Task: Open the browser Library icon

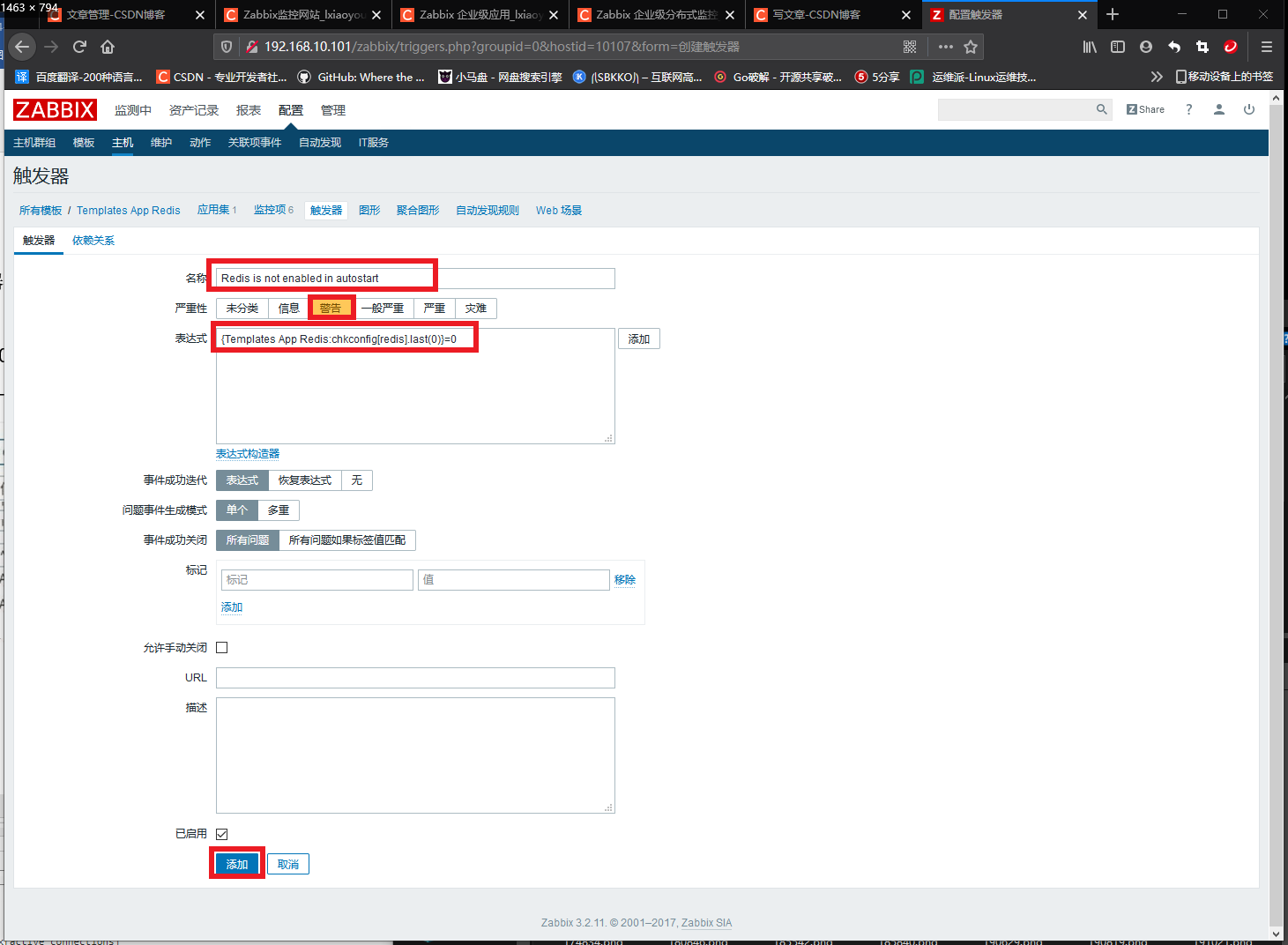Action: coord(1090,47)
